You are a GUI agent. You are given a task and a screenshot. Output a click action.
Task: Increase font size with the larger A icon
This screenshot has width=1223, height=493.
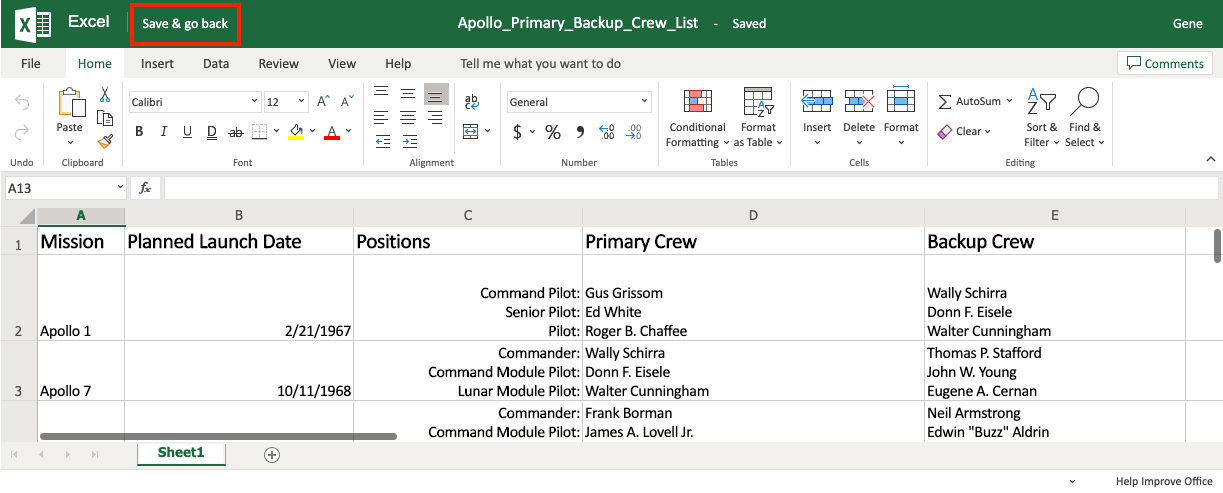324,102
